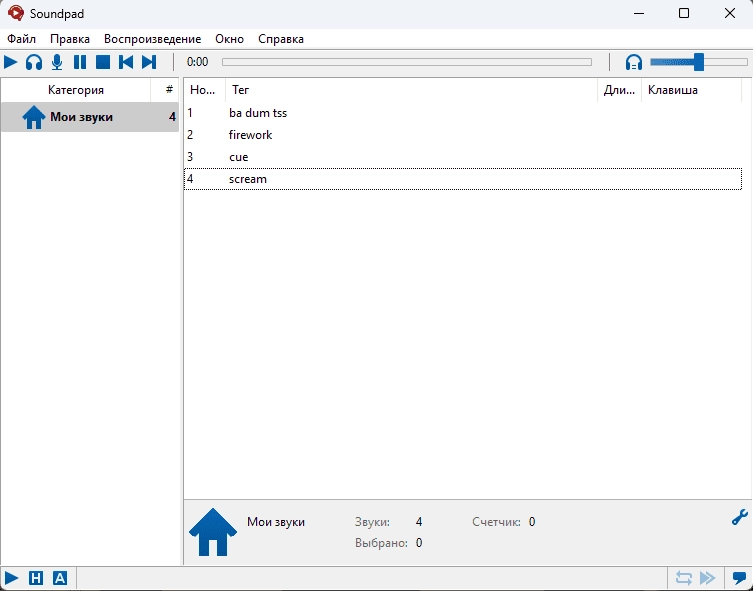Toggle the H hotkeys button in status bar
The image size is (753, 591).
(x=36, y=578)
